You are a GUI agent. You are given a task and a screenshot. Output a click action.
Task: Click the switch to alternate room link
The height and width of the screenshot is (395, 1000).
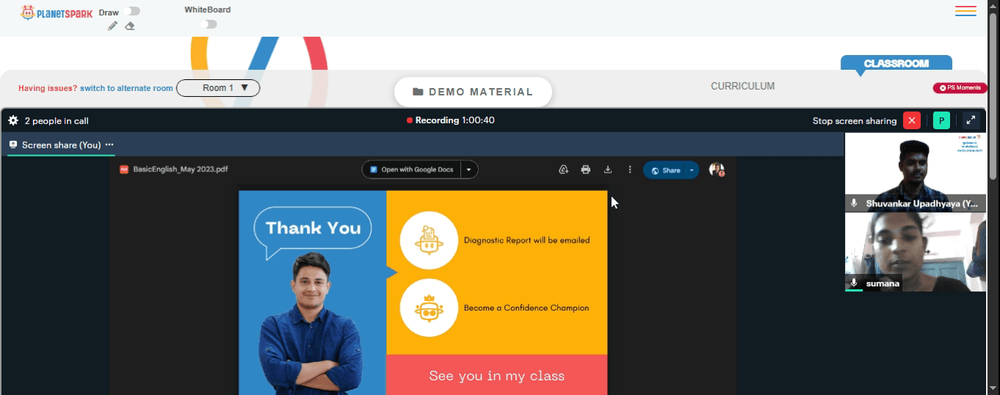[126, 89]
